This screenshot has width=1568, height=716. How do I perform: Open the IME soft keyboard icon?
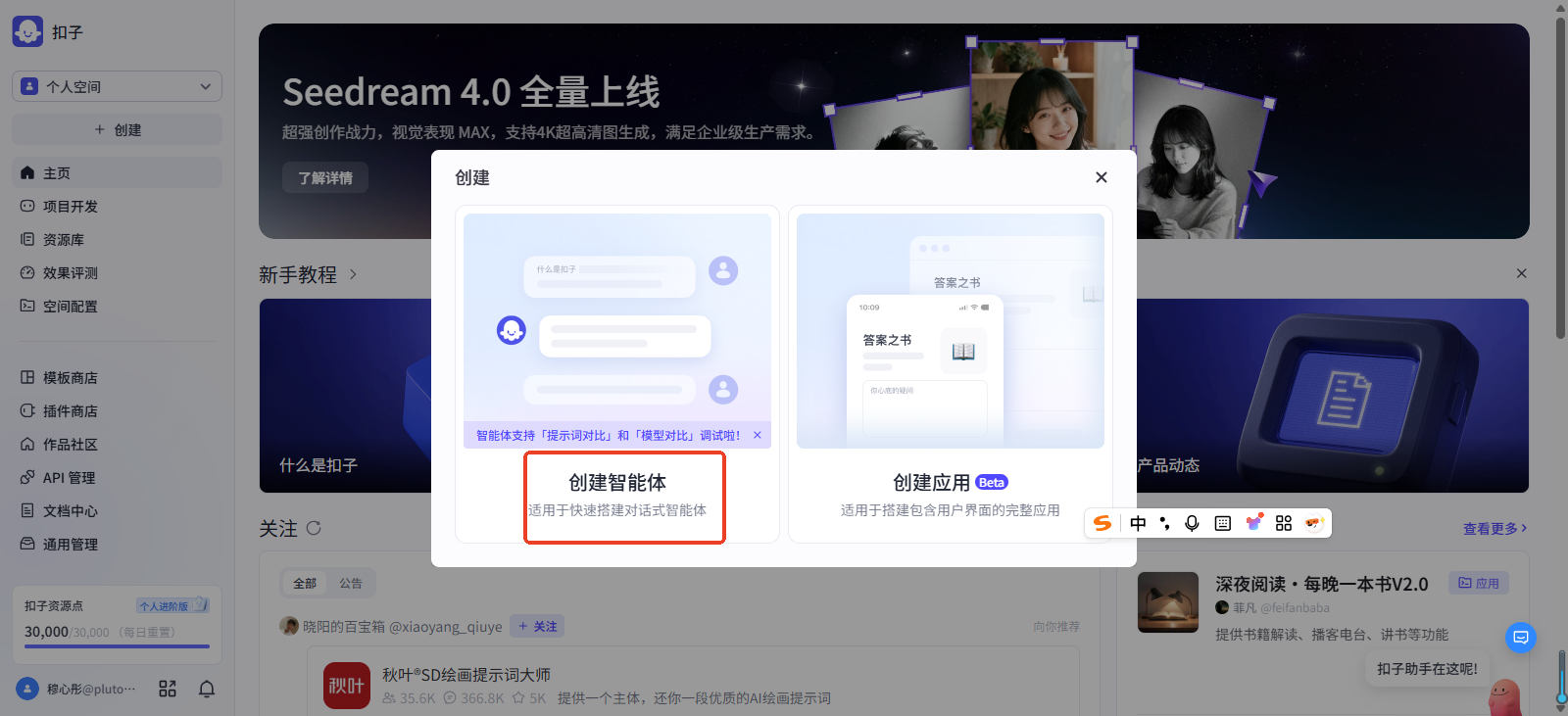coord(1223,523)
